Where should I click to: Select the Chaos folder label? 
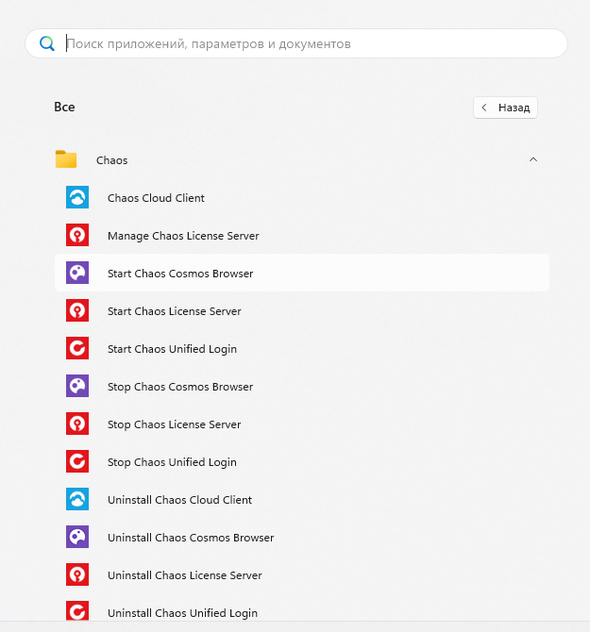click(112, 160)
